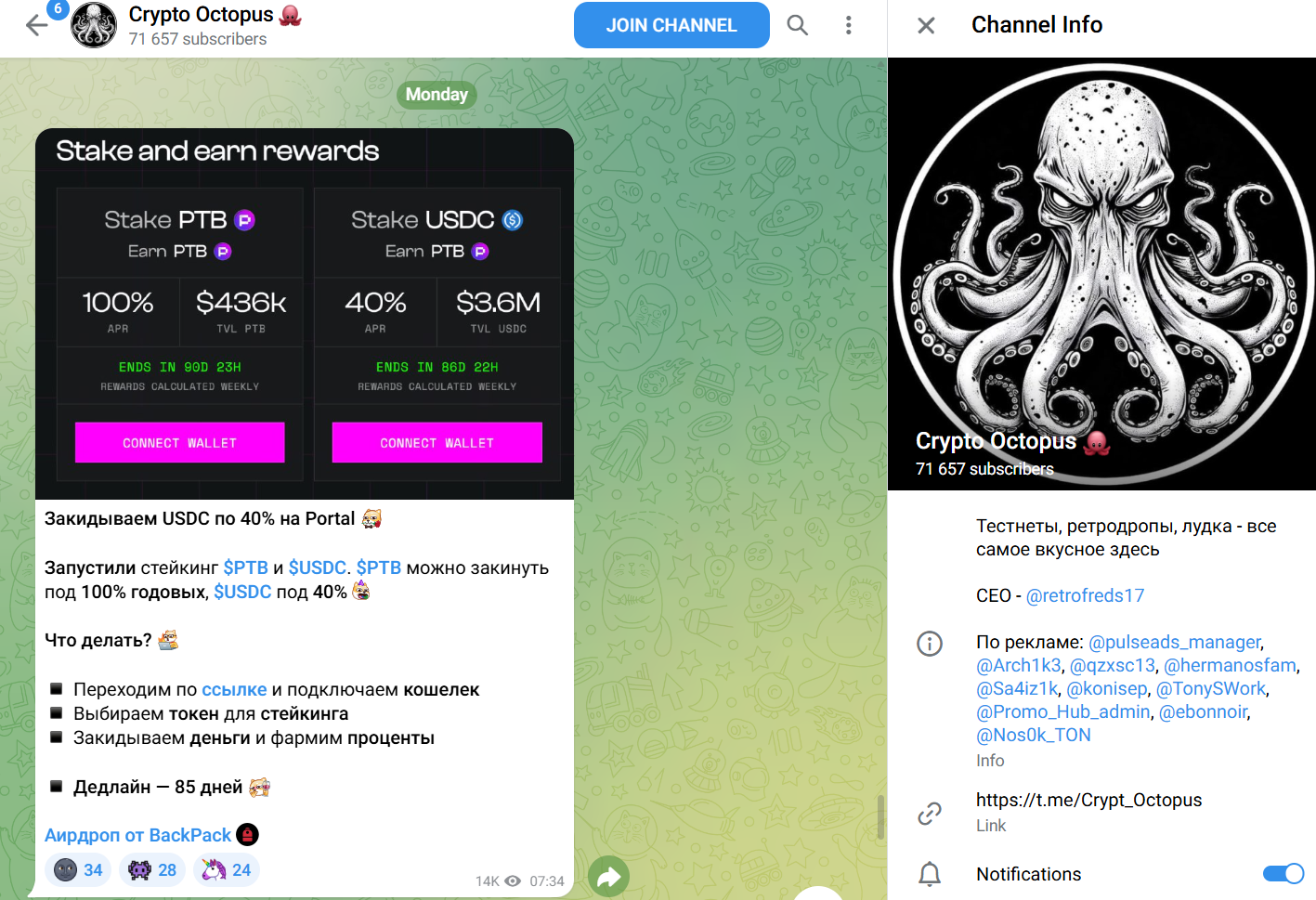Open the large octopus channel photo
The width and height of the screenshot is (1316, 900).
[1101, 274]
